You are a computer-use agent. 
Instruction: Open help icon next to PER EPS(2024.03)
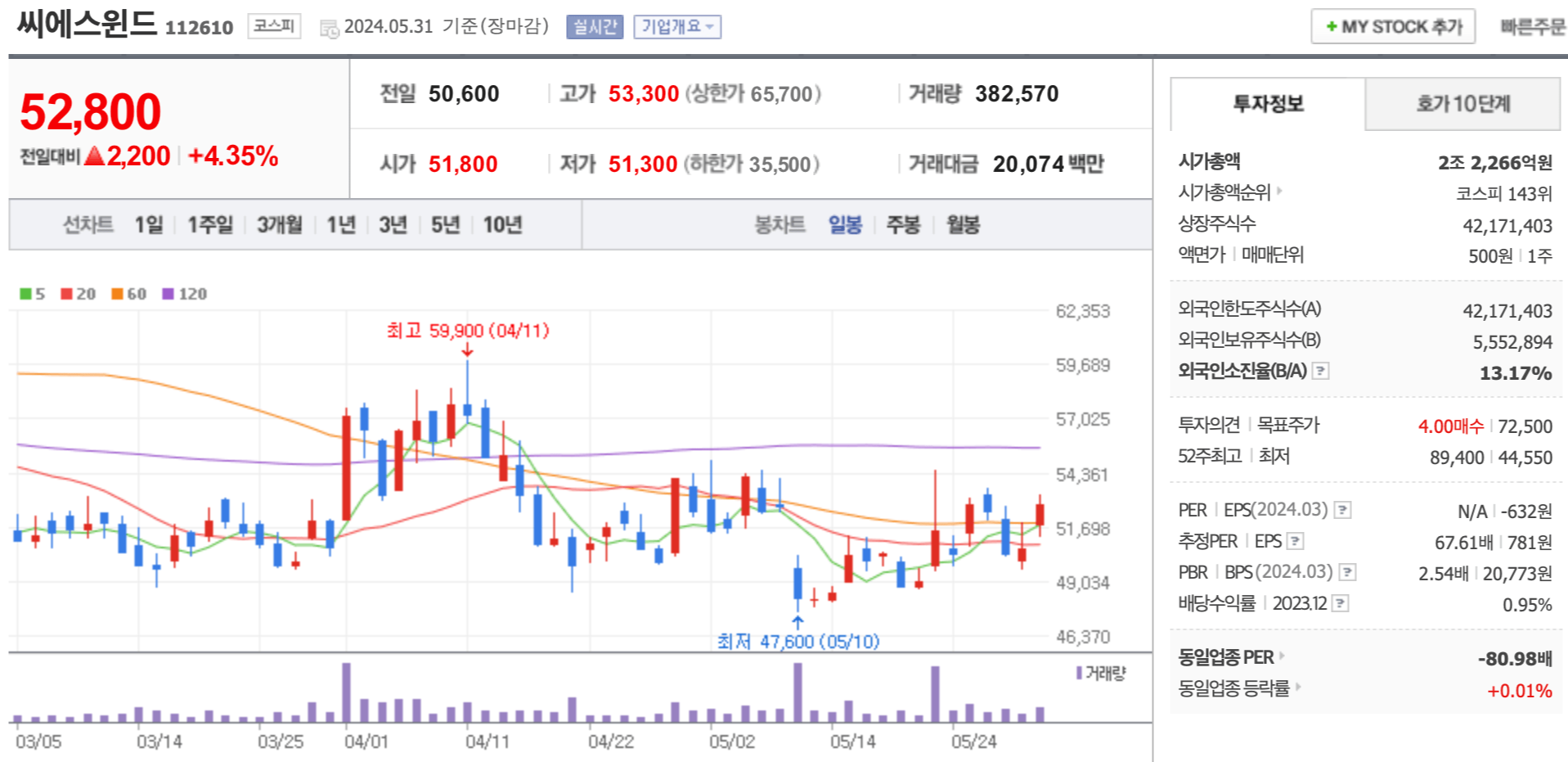1342,511
